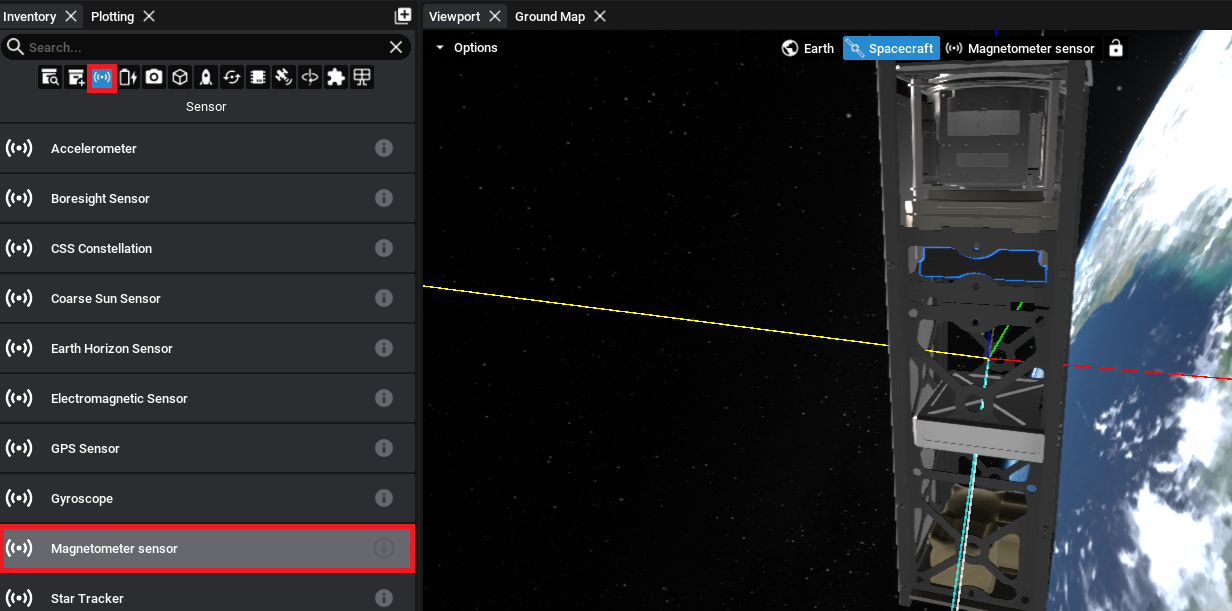This screenshot has height=611, width=1232.
Task: Click the rocket thruster category icon
Action: click(x=206, y=77)
